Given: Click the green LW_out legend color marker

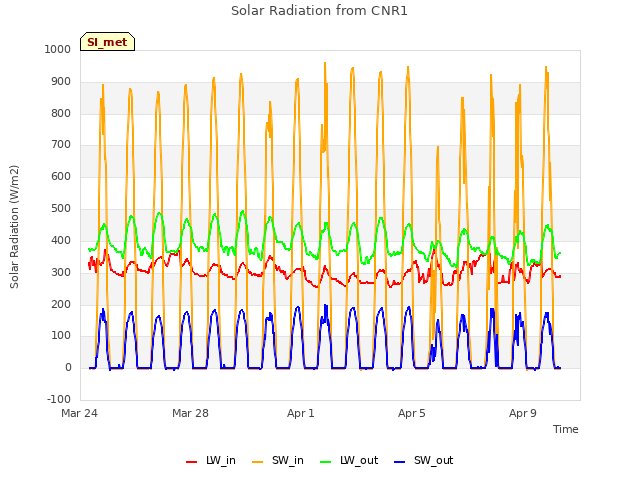Looking at the screenshot, I should pos(326,462).
